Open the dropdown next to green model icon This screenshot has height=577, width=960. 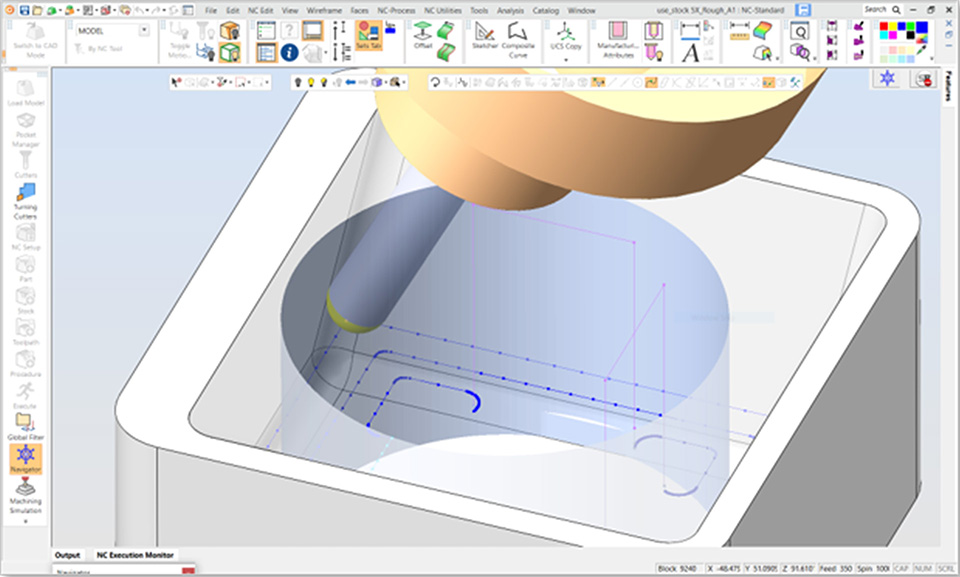coord(61,10)
